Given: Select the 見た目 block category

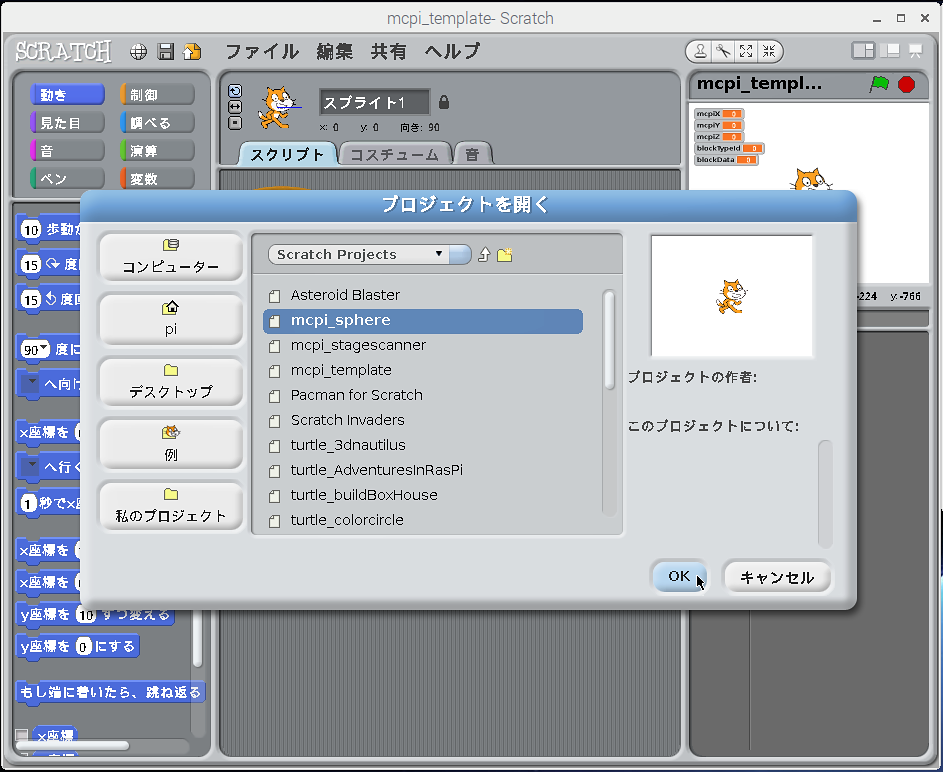Looking at the screenshot, I should click(x=67, y=123).
